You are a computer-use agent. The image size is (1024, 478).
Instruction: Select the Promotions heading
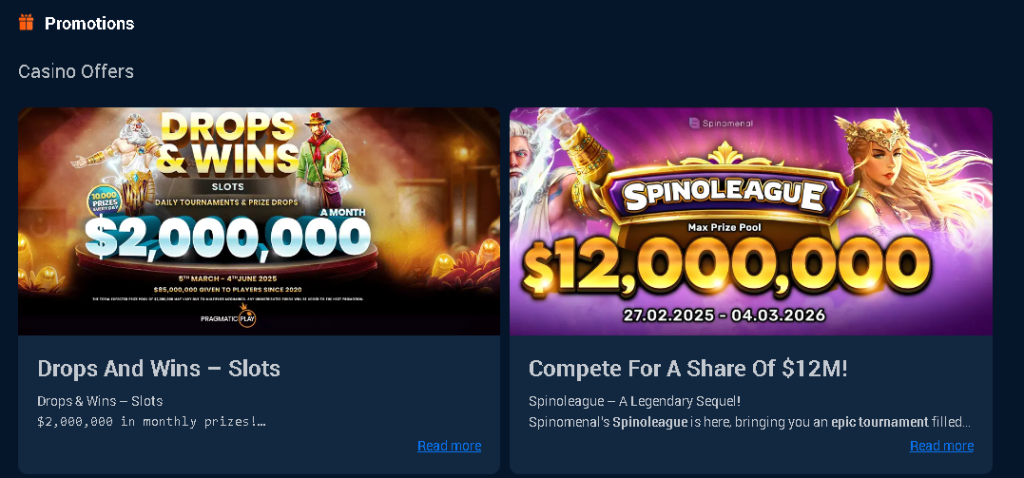point(89,24)
